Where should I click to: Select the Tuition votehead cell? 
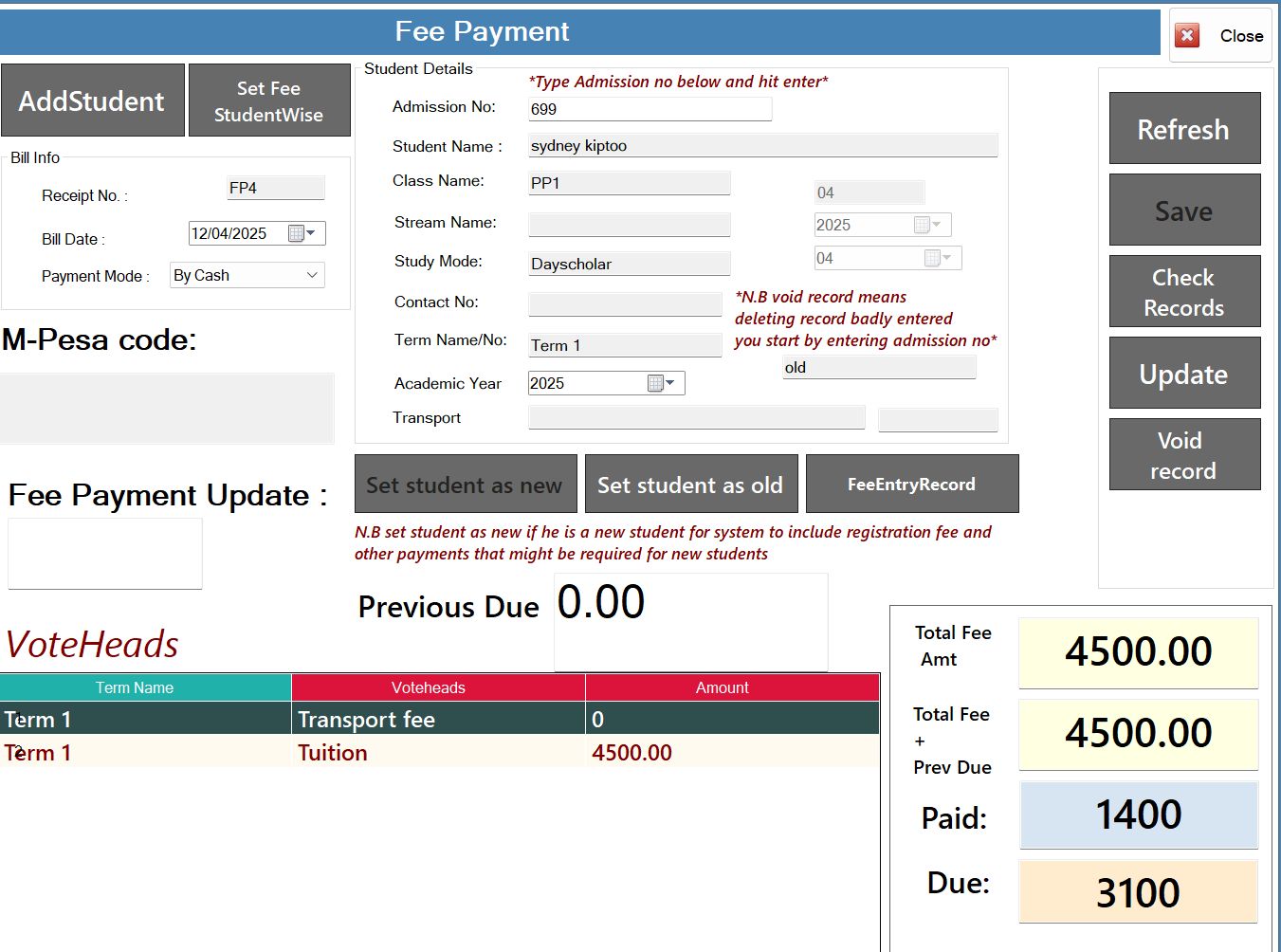(439, 752)
